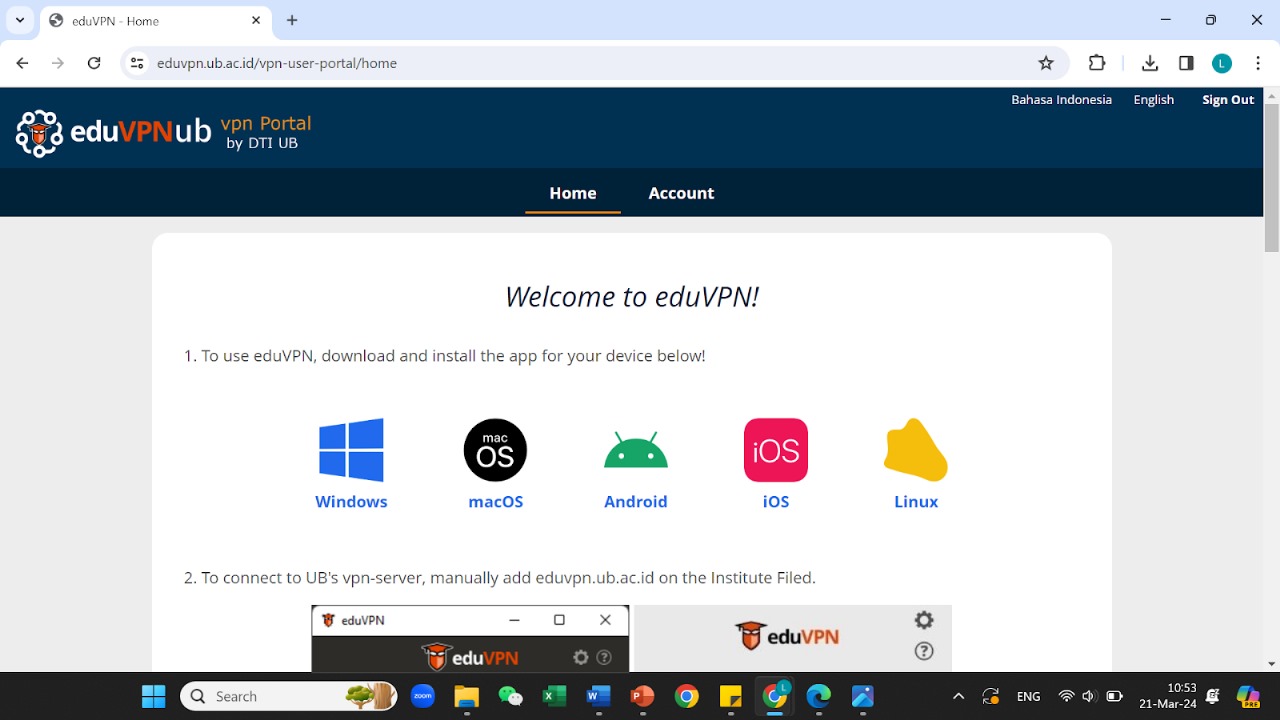Open the Chrome side panel icon

pos(1186,63)
